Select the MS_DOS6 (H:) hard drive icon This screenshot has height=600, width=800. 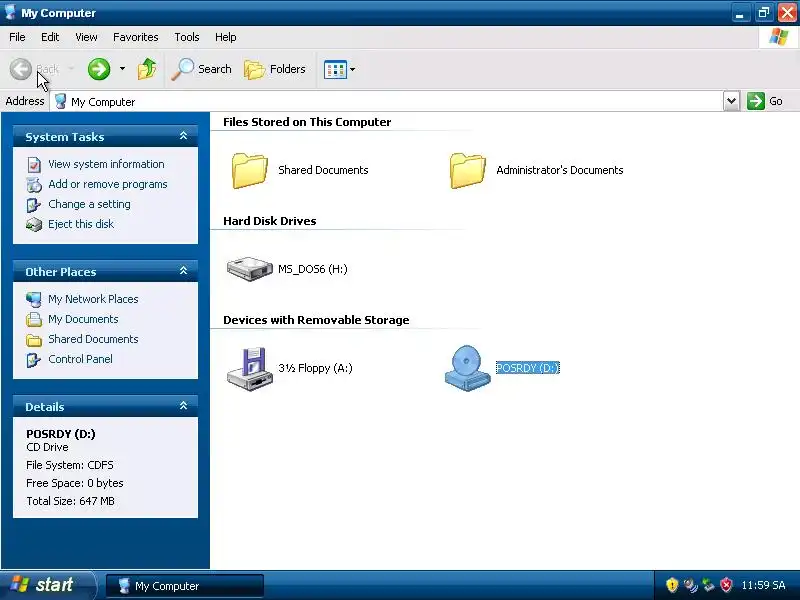tap(249, 268)
